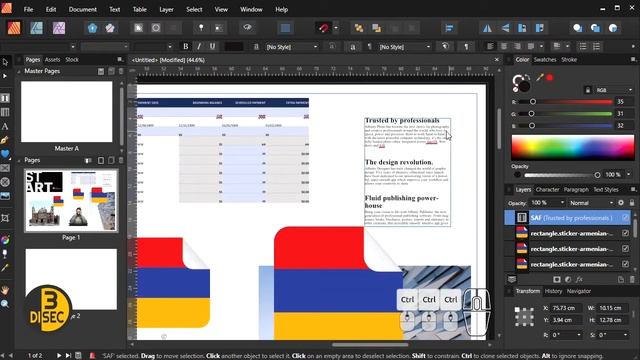Go to the next page button
Screen dimensions: 640x360
tap(59, 356)
